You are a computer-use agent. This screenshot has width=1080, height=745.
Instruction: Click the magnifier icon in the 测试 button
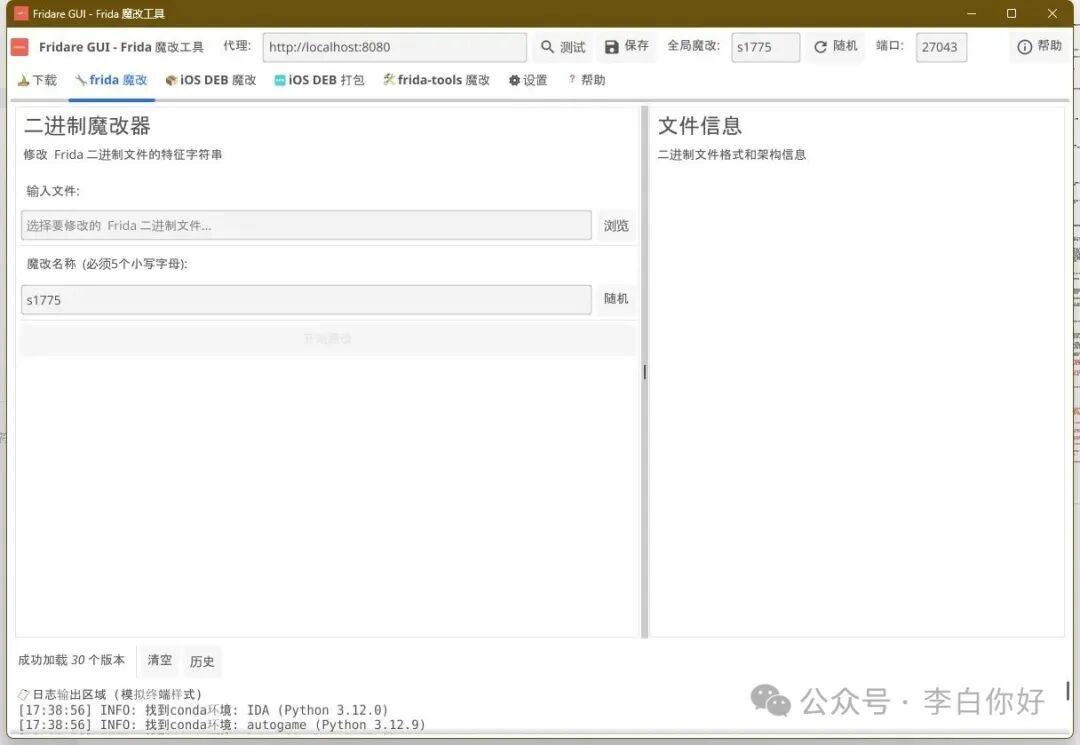click(547, 47)
